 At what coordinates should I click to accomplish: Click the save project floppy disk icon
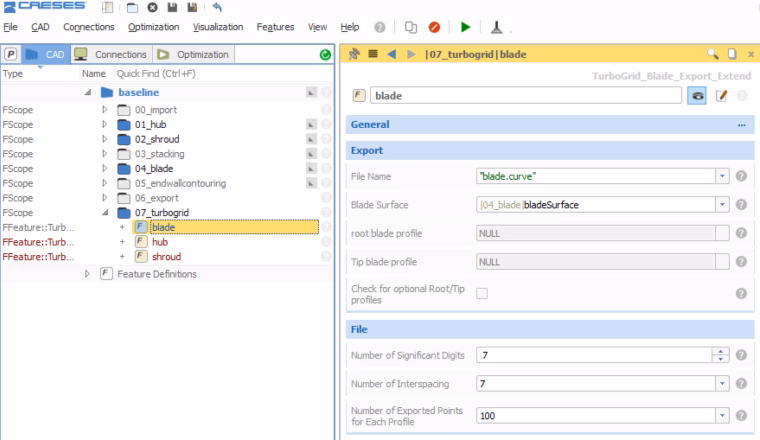point(172,7)
